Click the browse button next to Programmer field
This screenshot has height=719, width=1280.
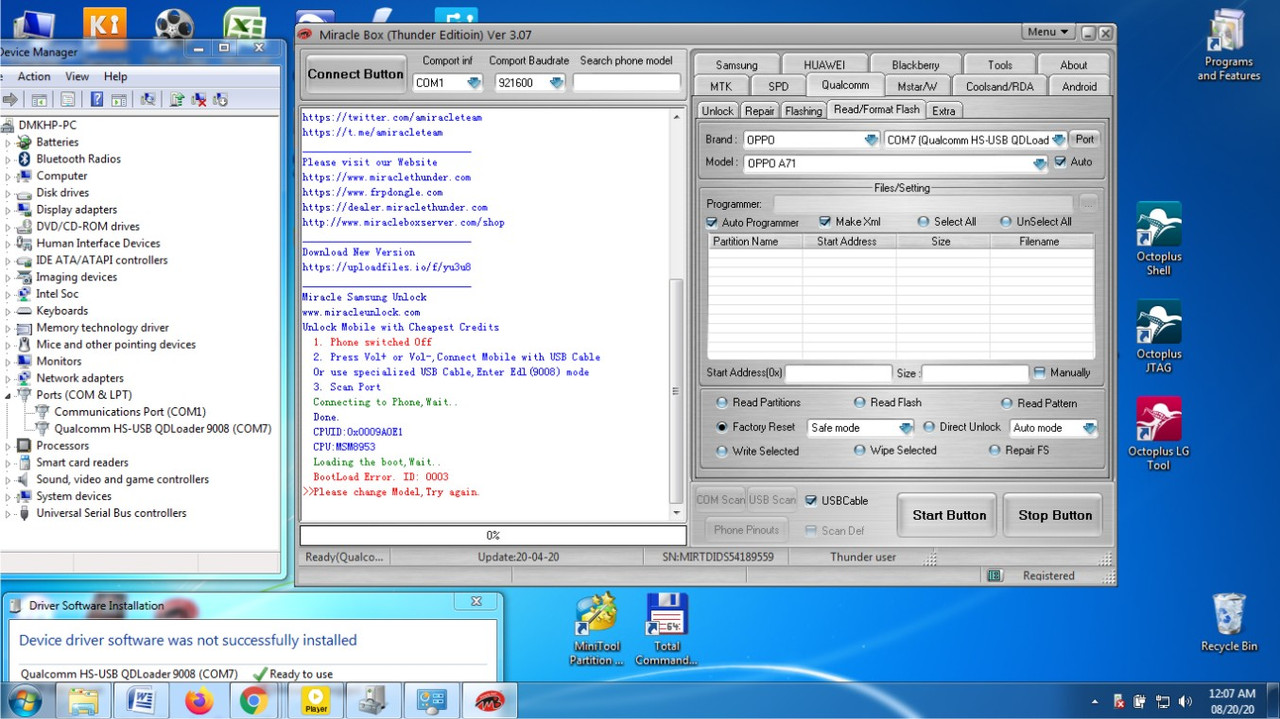1088,204
